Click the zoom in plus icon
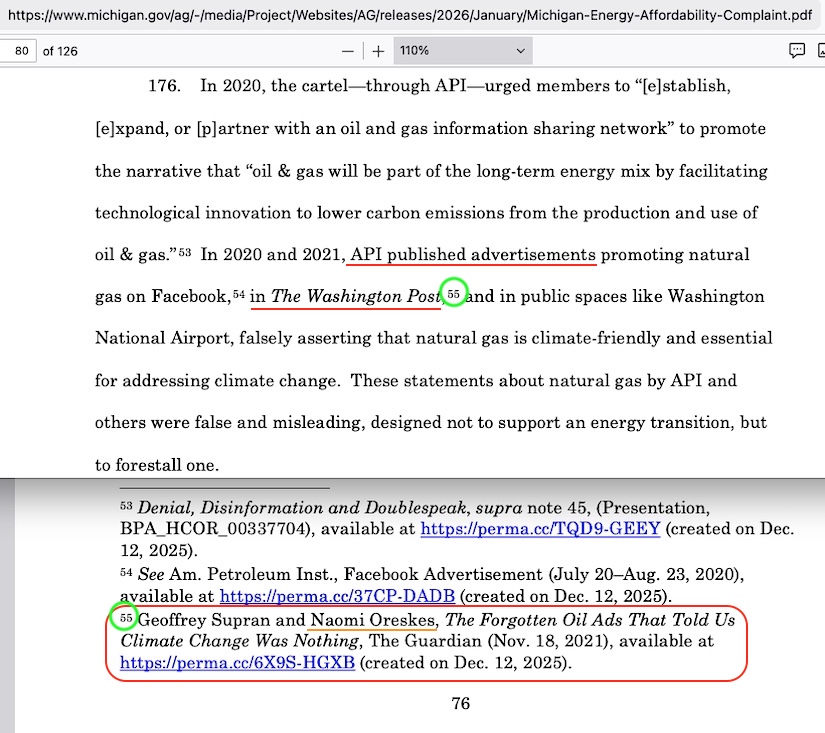The image size is (825, 733). tap(378, 51)
